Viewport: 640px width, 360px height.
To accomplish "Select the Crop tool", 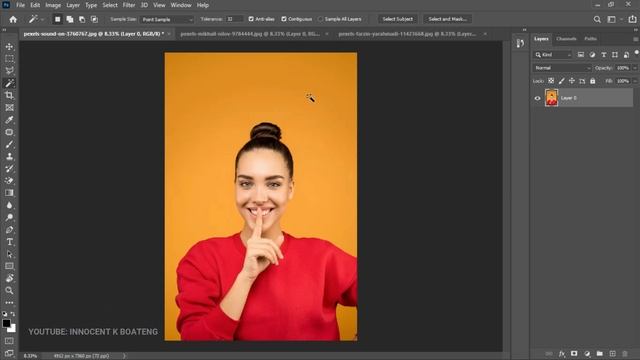I will click(x=9, y=96).
